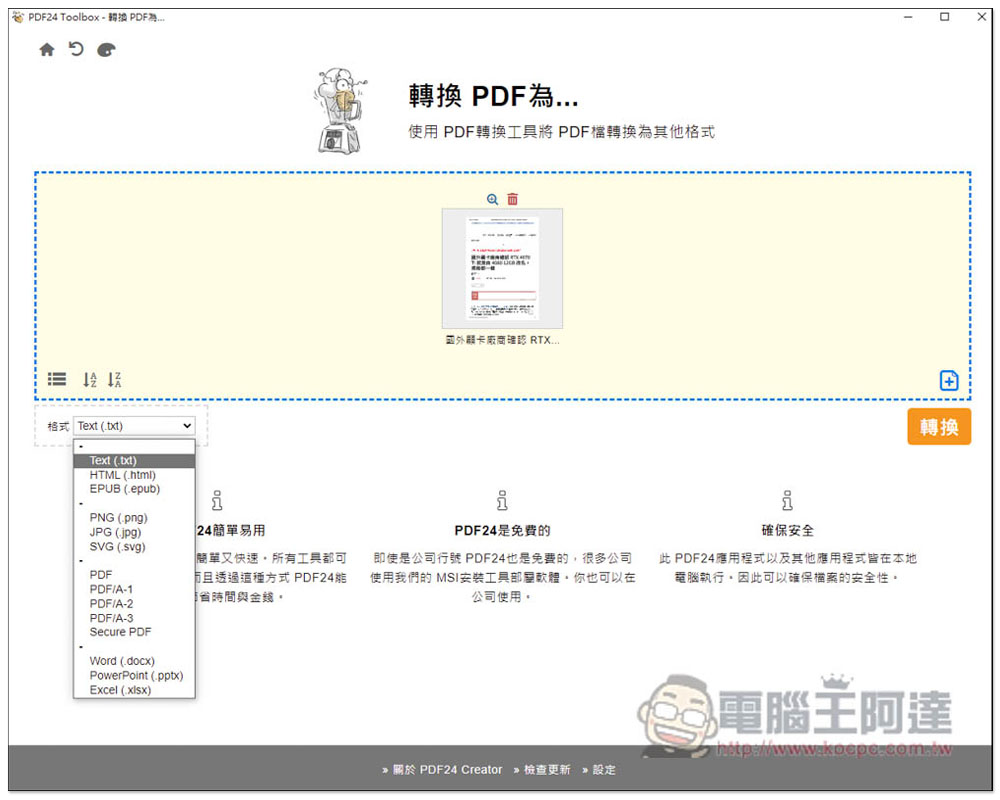Choose PNG (.png) output format
Viewport: 1000px width, 800px height.
coord(118,518)
